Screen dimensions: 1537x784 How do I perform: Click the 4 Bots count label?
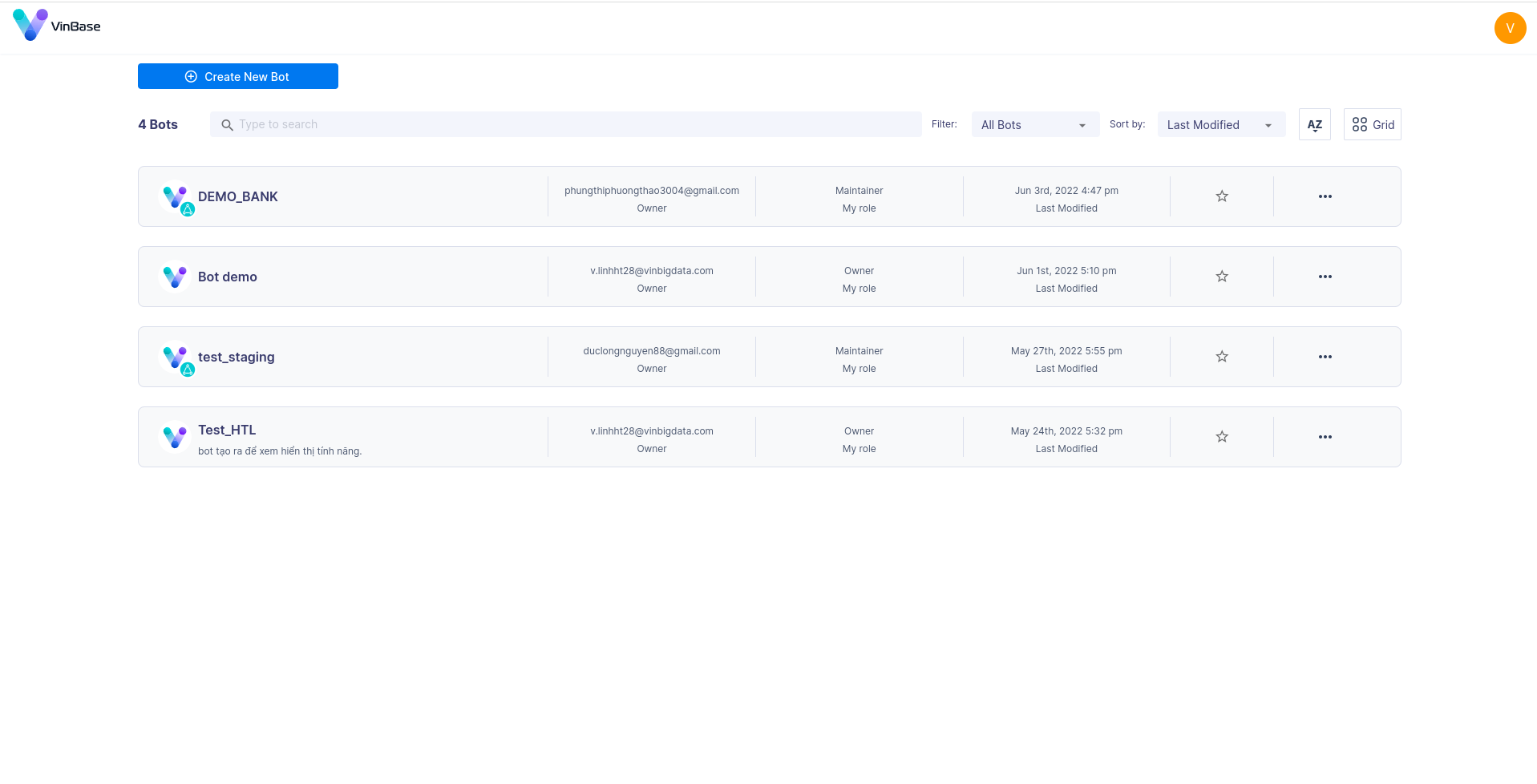click(158, 124)
